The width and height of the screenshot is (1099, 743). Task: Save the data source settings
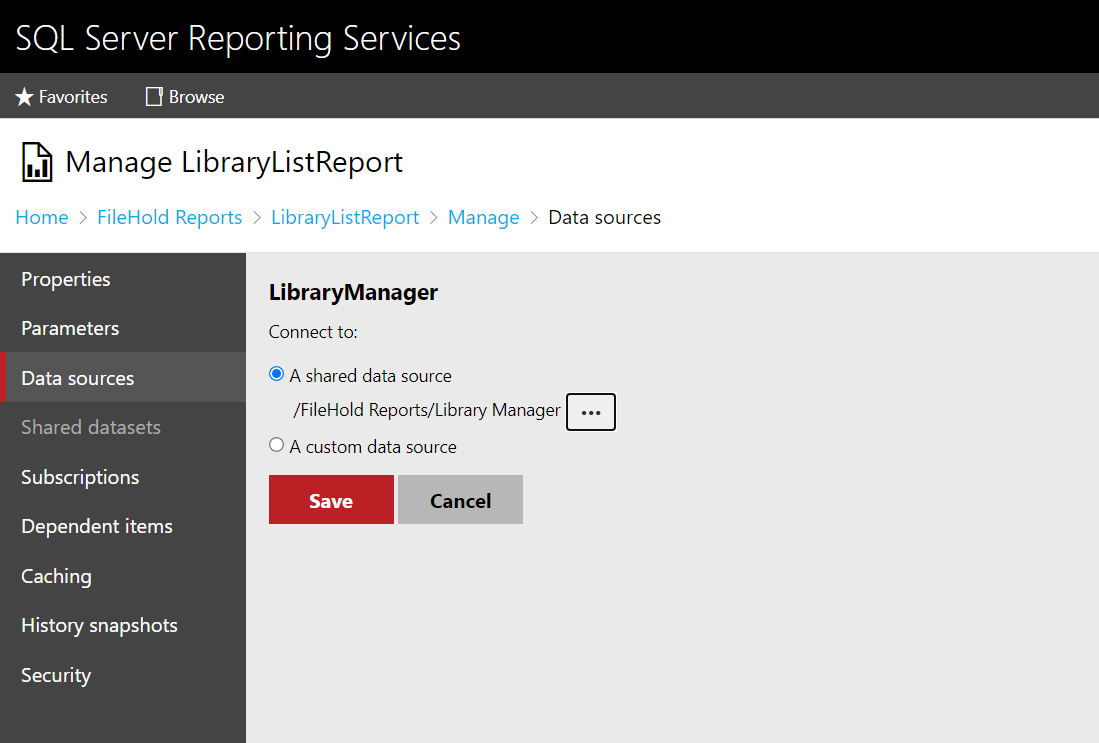(331, 499)
